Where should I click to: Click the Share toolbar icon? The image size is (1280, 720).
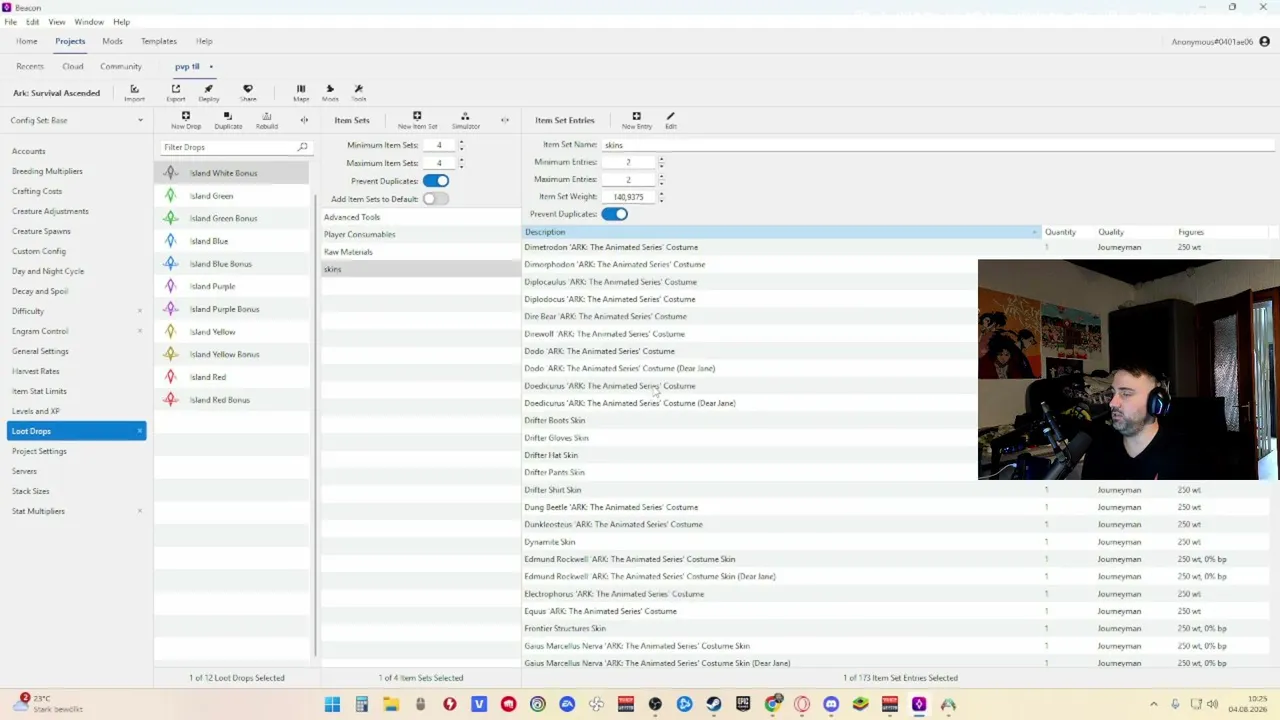(x=248, y=92)
